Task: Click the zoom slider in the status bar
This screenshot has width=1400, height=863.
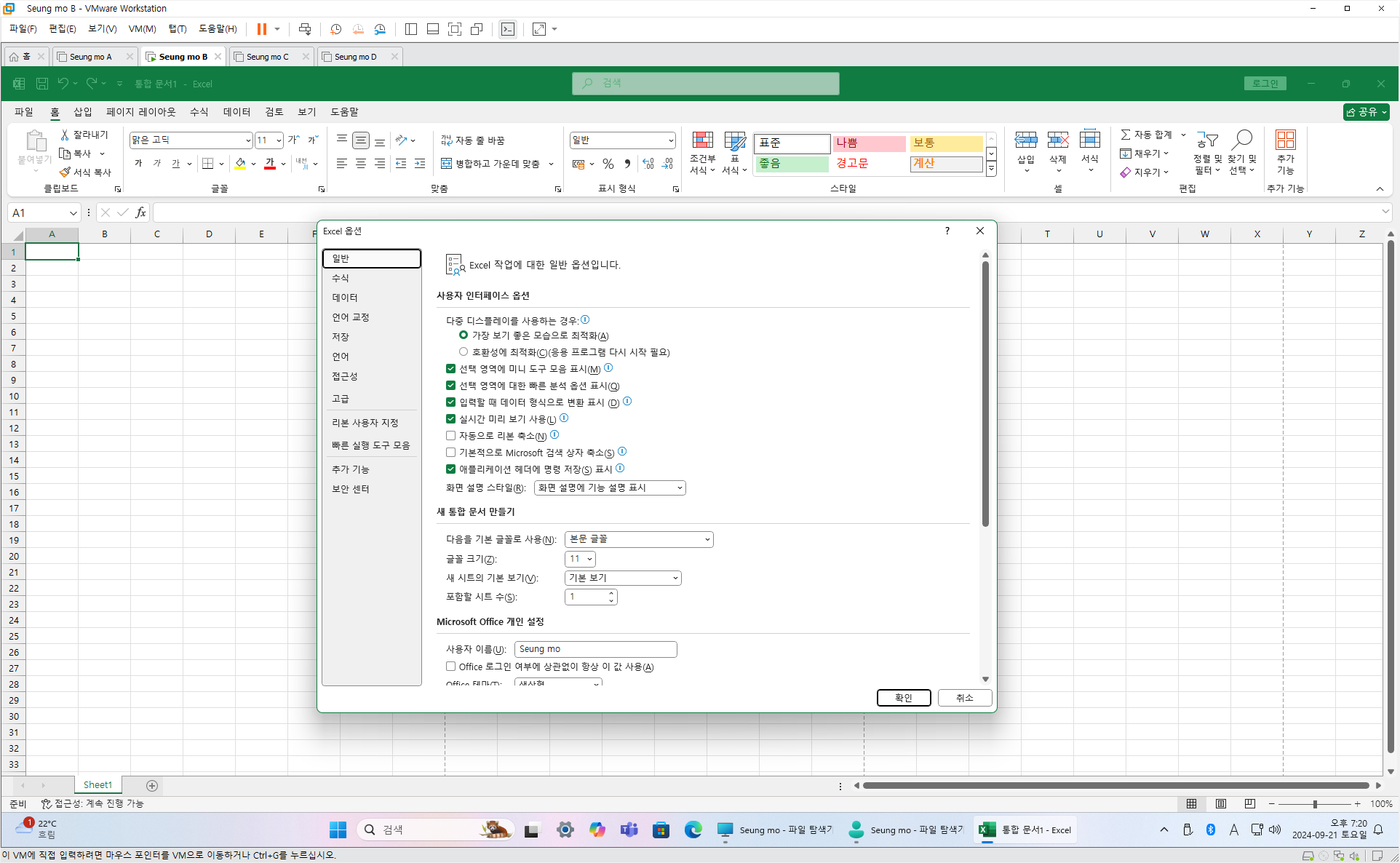Action: point(1315,804)
